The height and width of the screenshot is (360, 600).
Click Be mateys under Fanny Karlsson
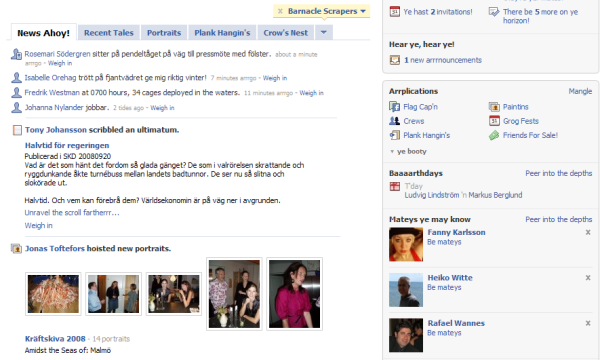444,242
